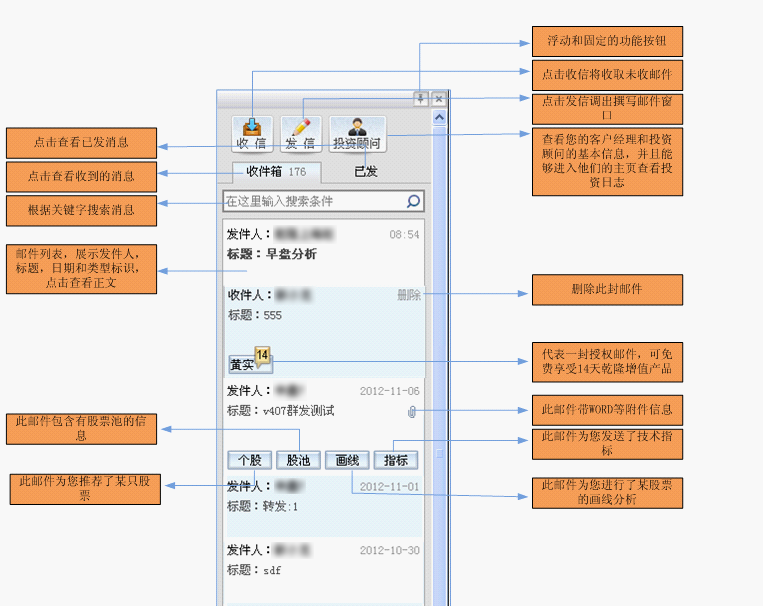Click the 股池 stock pool button
Screen dimensions: 764x607
click(298, 460)
